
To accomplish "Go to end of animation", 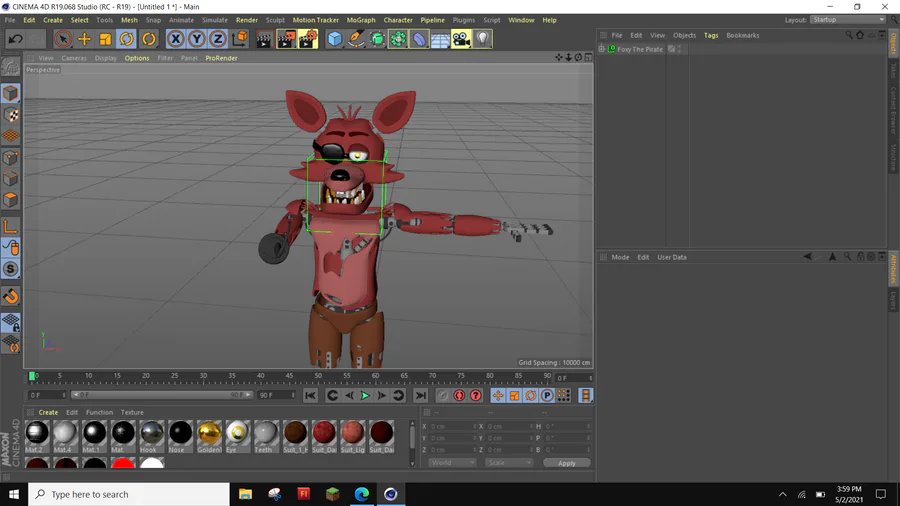I will pos(421,395).
